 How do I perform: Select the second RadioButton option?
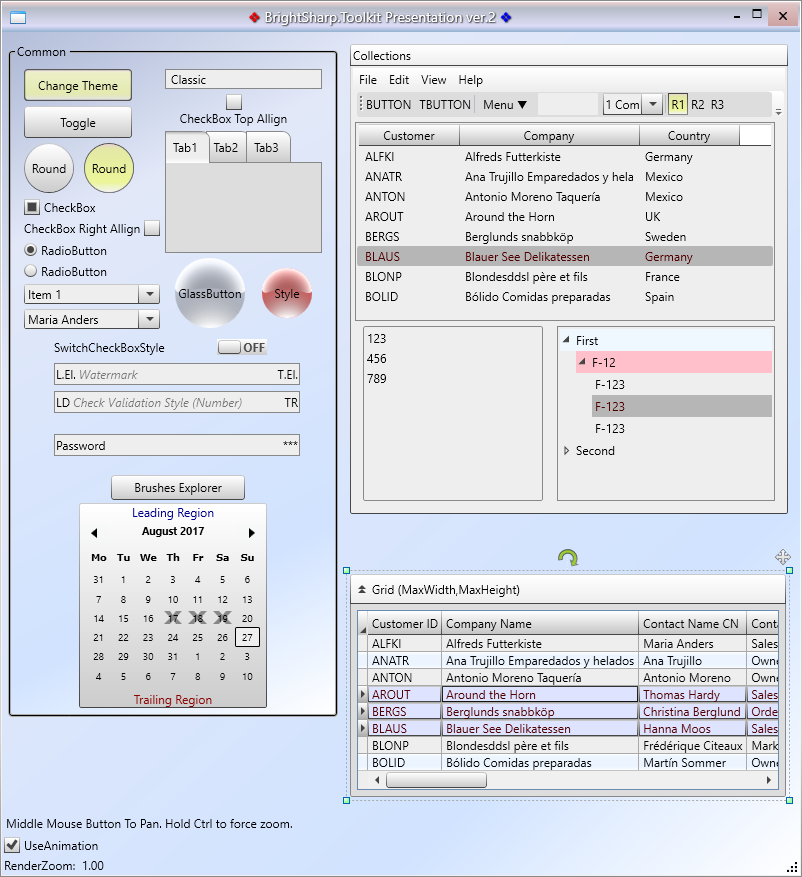[x=31, y=271]
